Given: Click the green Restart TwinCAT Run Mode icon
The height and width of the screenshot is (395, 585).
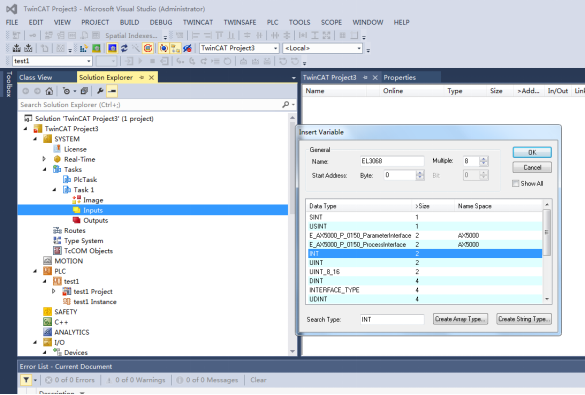Looking at the screenshot, I should tap(96, 48).
